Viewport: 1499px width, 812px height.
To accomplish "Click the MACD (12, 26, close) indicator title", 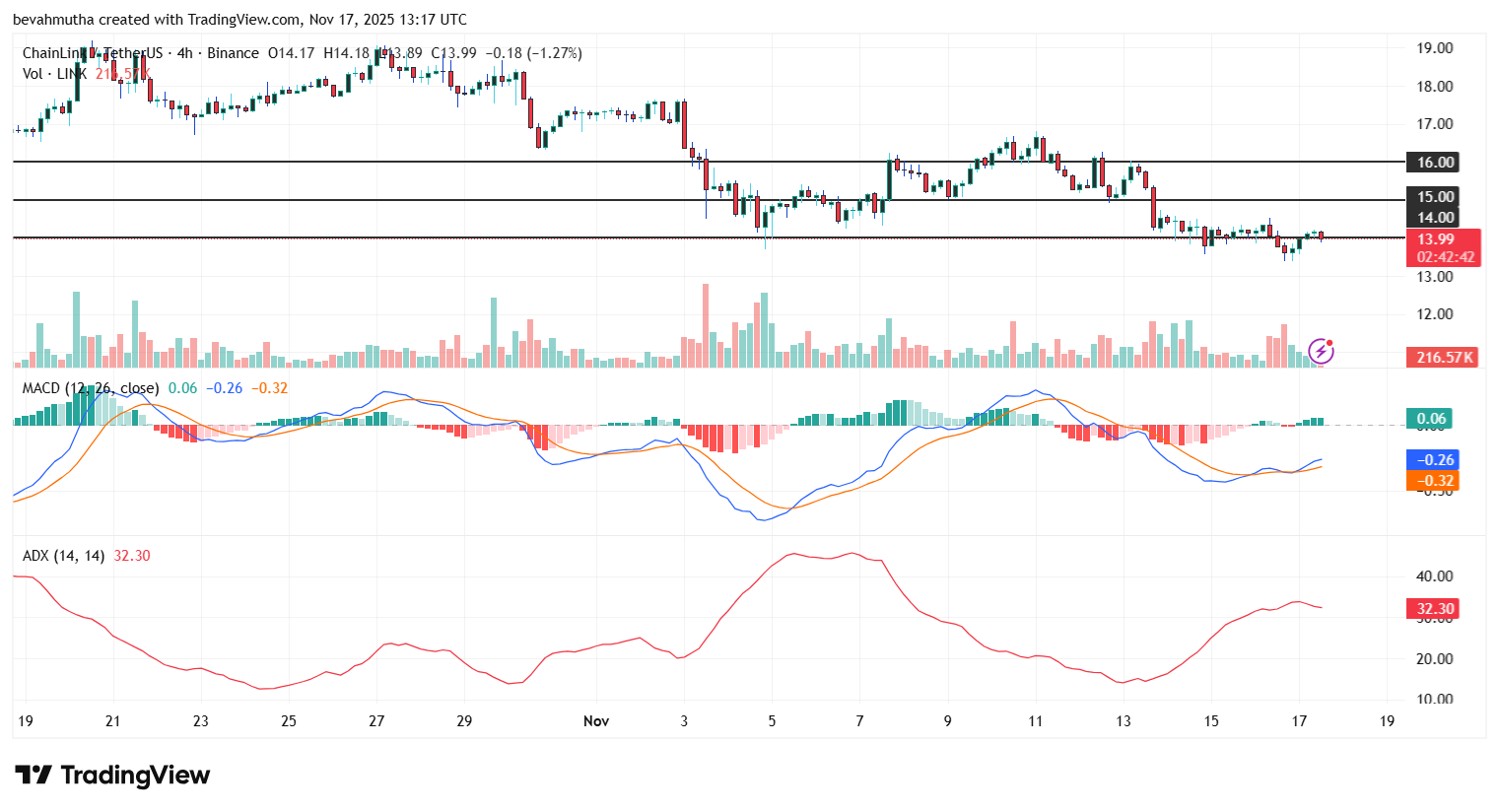I will click(89, 388).
